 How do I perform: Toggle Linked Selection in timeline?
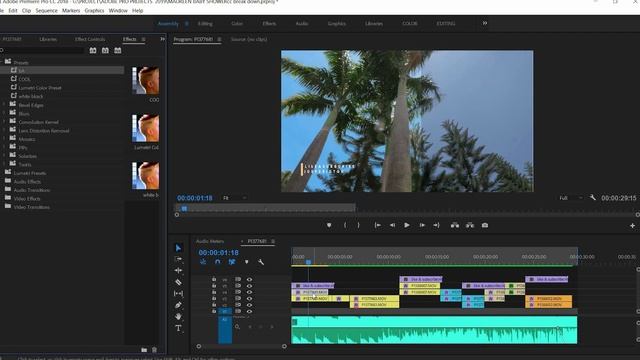[x=232, y=262]
